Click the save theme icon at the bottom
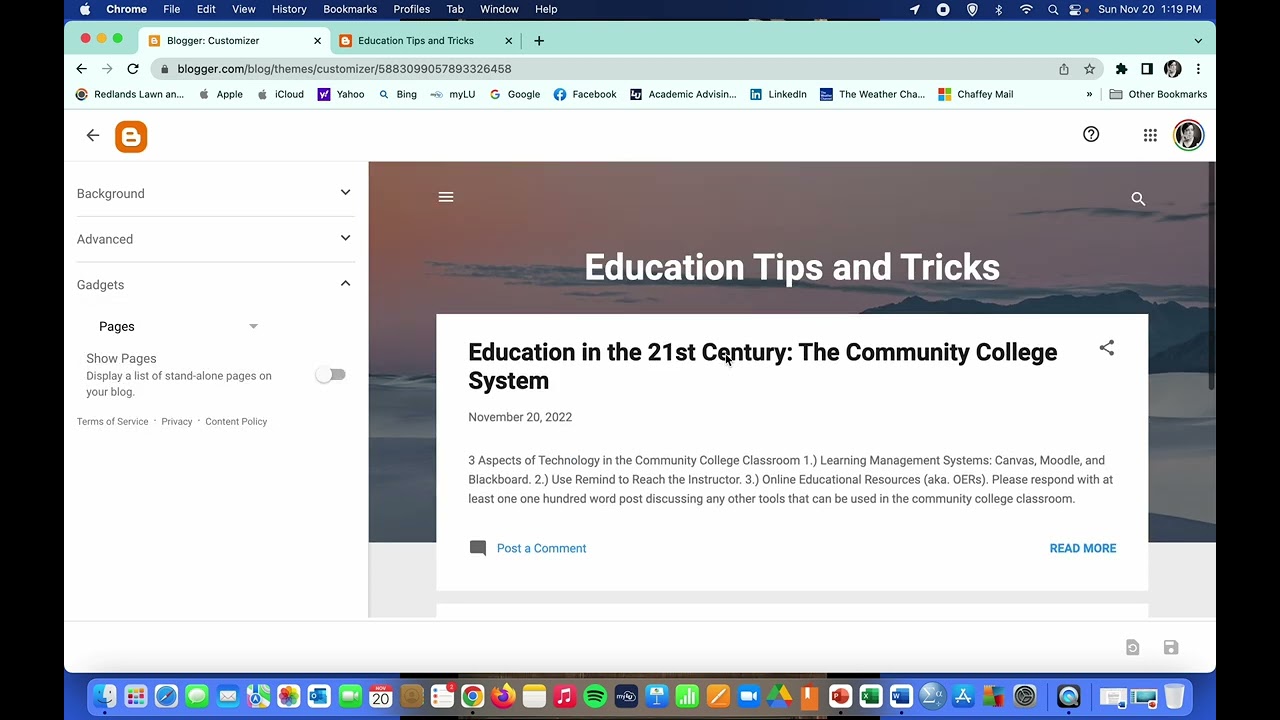Image resolution: width=1280 pixels, height=720 pixels. [1171, 648]
